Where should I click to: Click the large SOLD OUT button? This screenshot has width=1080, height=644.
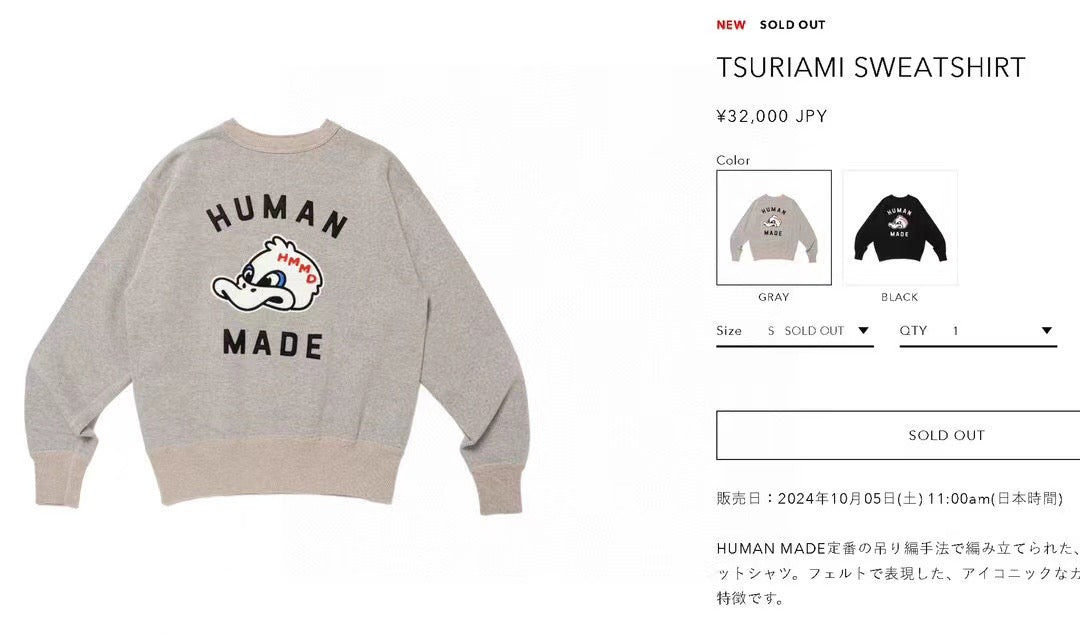coord(898,435)
